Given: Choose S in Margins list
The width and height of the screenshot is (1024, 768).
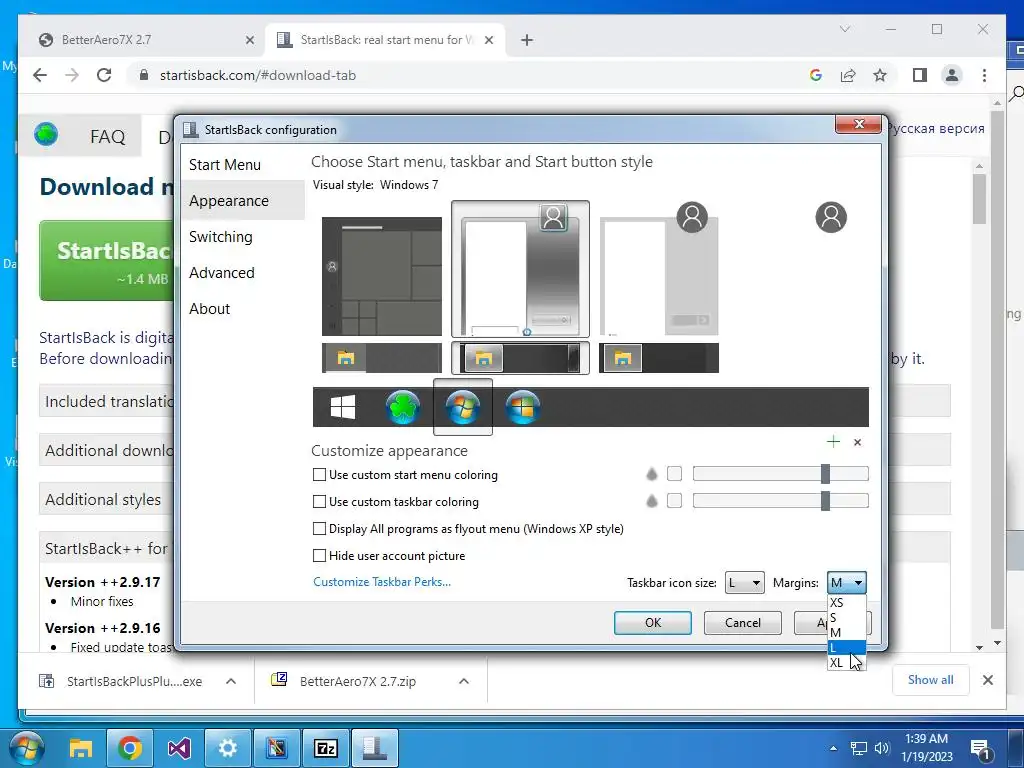Looking at the screenshot, I should (847, 617).
